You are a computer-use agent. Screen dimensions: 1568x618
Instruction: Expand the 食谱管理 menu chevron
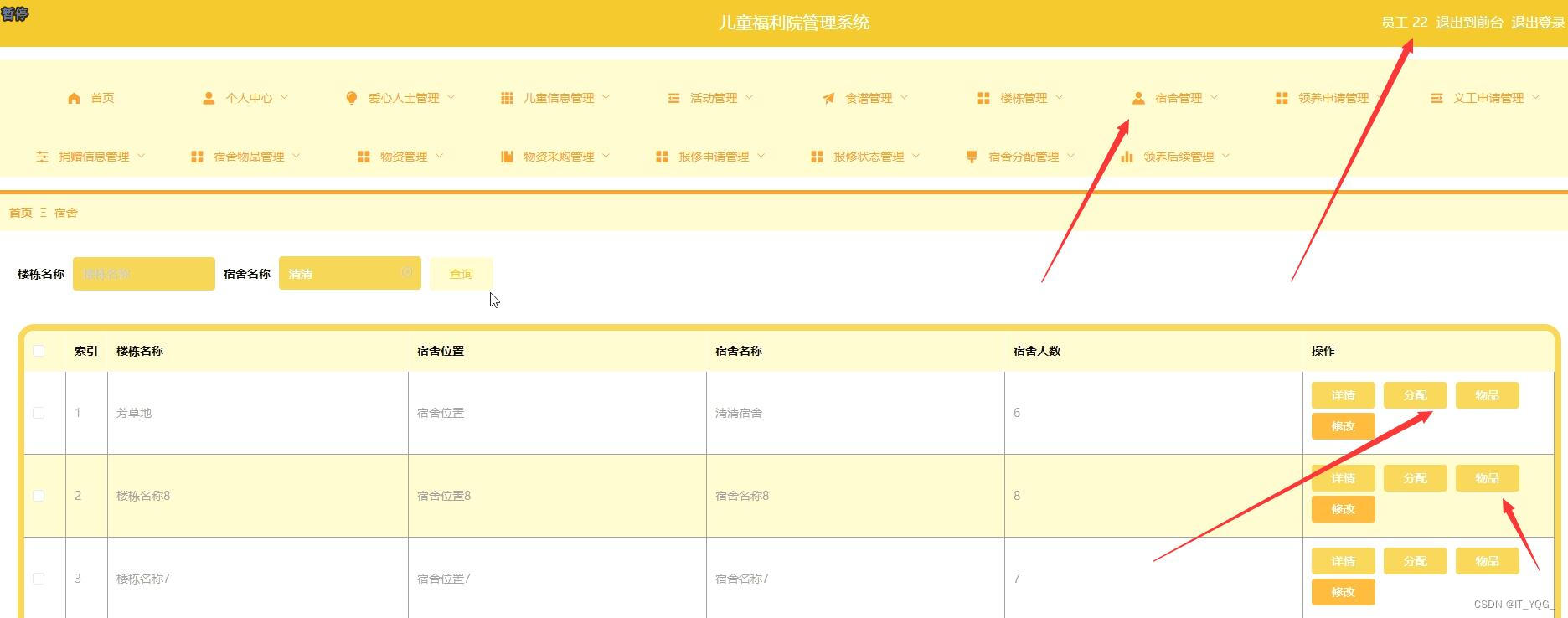(904, 97)
